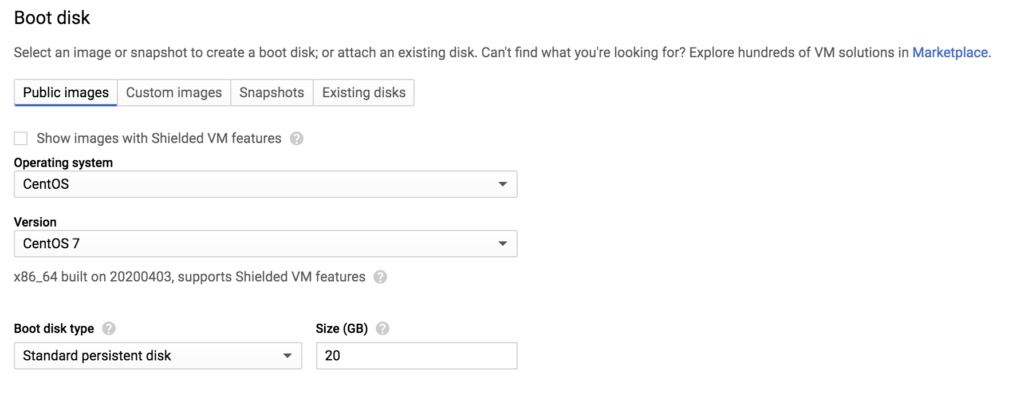Open help tooltip for Size (GB)
This screenshot has width=1024, height=413.
[x=383, y=328]
